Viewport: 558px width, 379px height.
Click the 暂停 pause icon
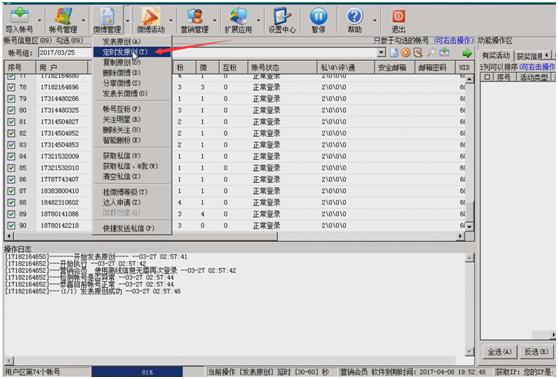click(x=319, y=16)
